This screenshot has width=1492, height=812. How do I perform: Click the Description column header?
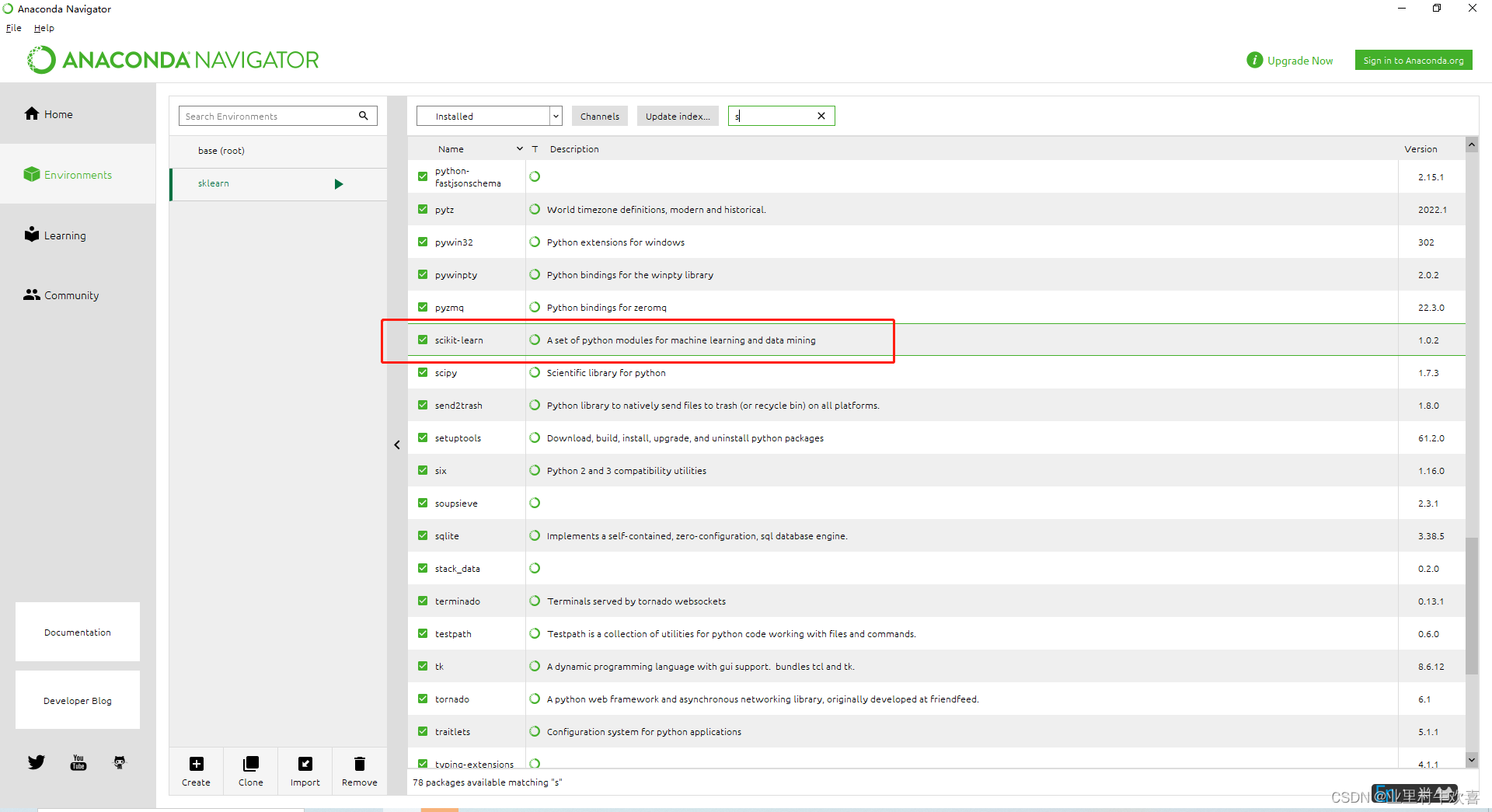(574, 149)
